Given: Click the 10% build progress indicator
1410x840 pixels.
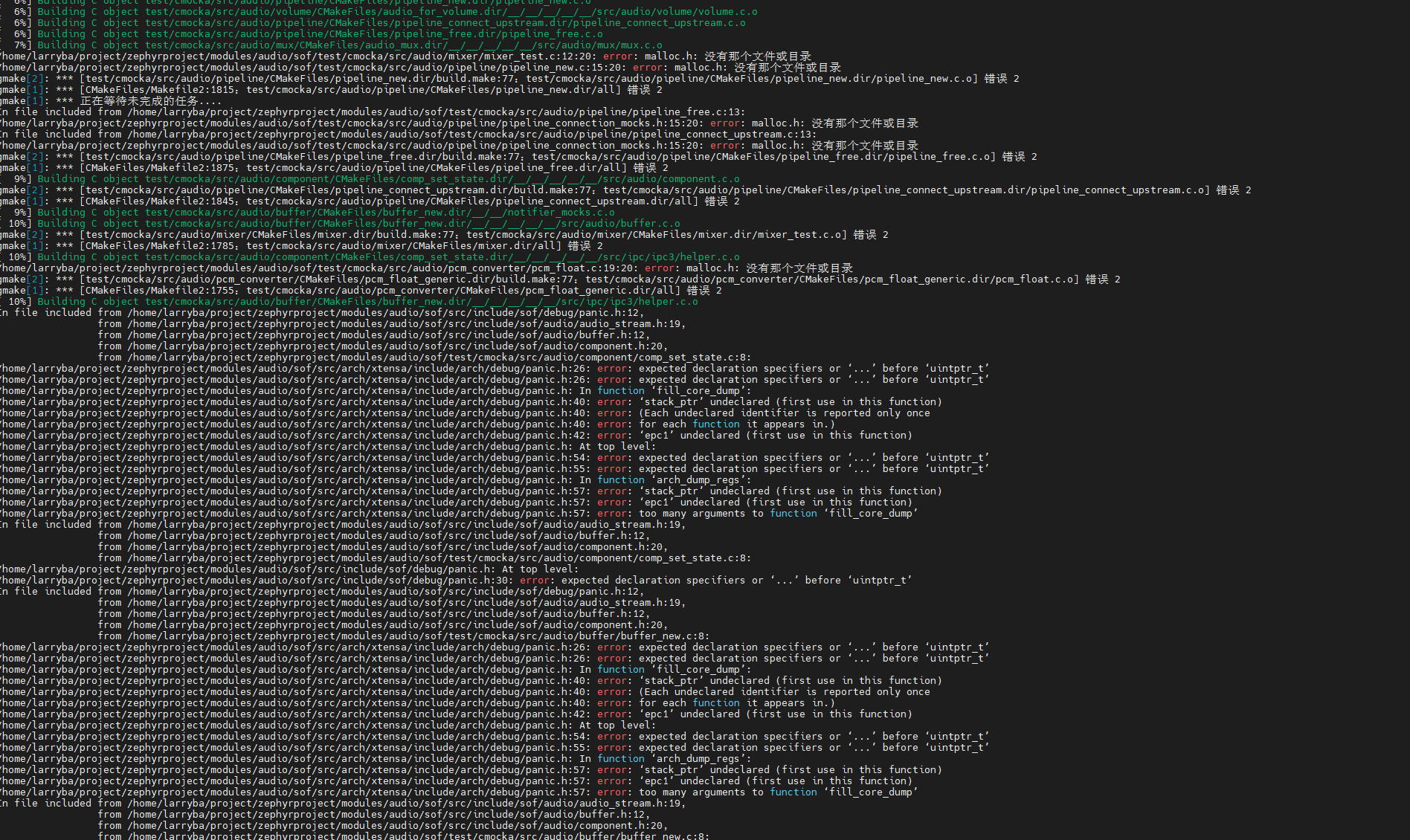Looking at the screenshot, I should point(16,223).
